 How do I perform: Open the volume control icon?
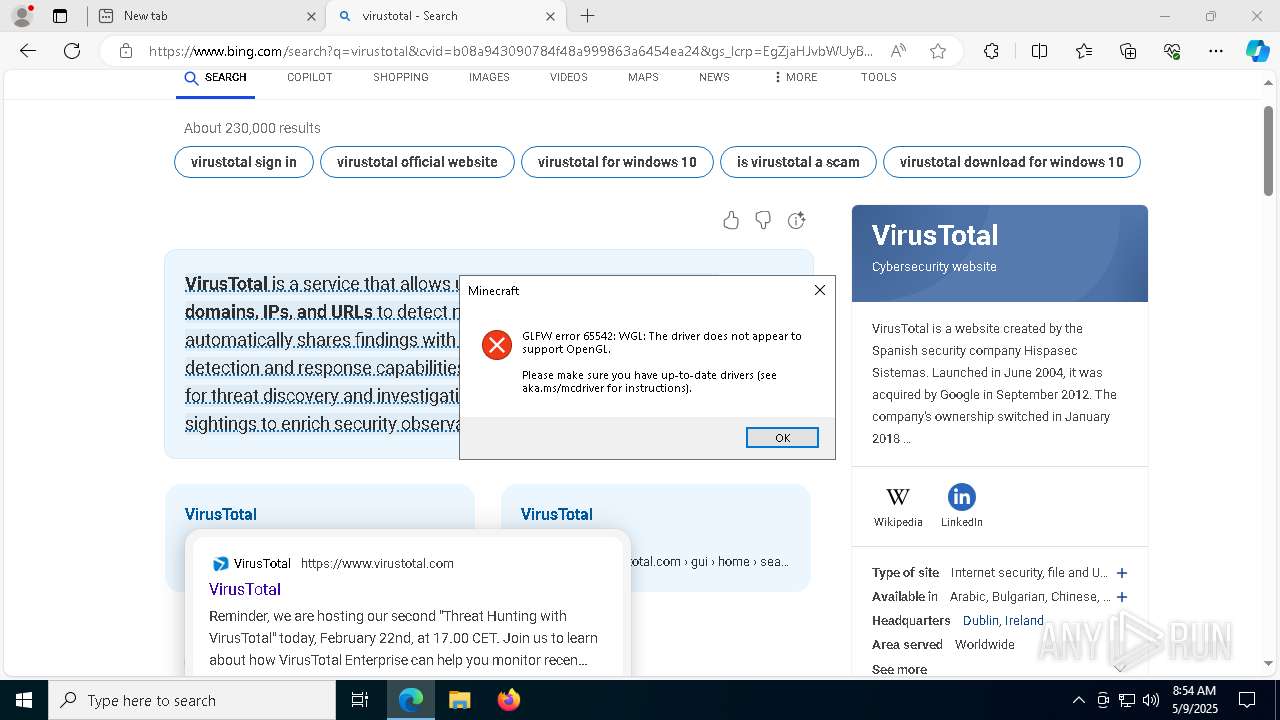[1151, 700]
